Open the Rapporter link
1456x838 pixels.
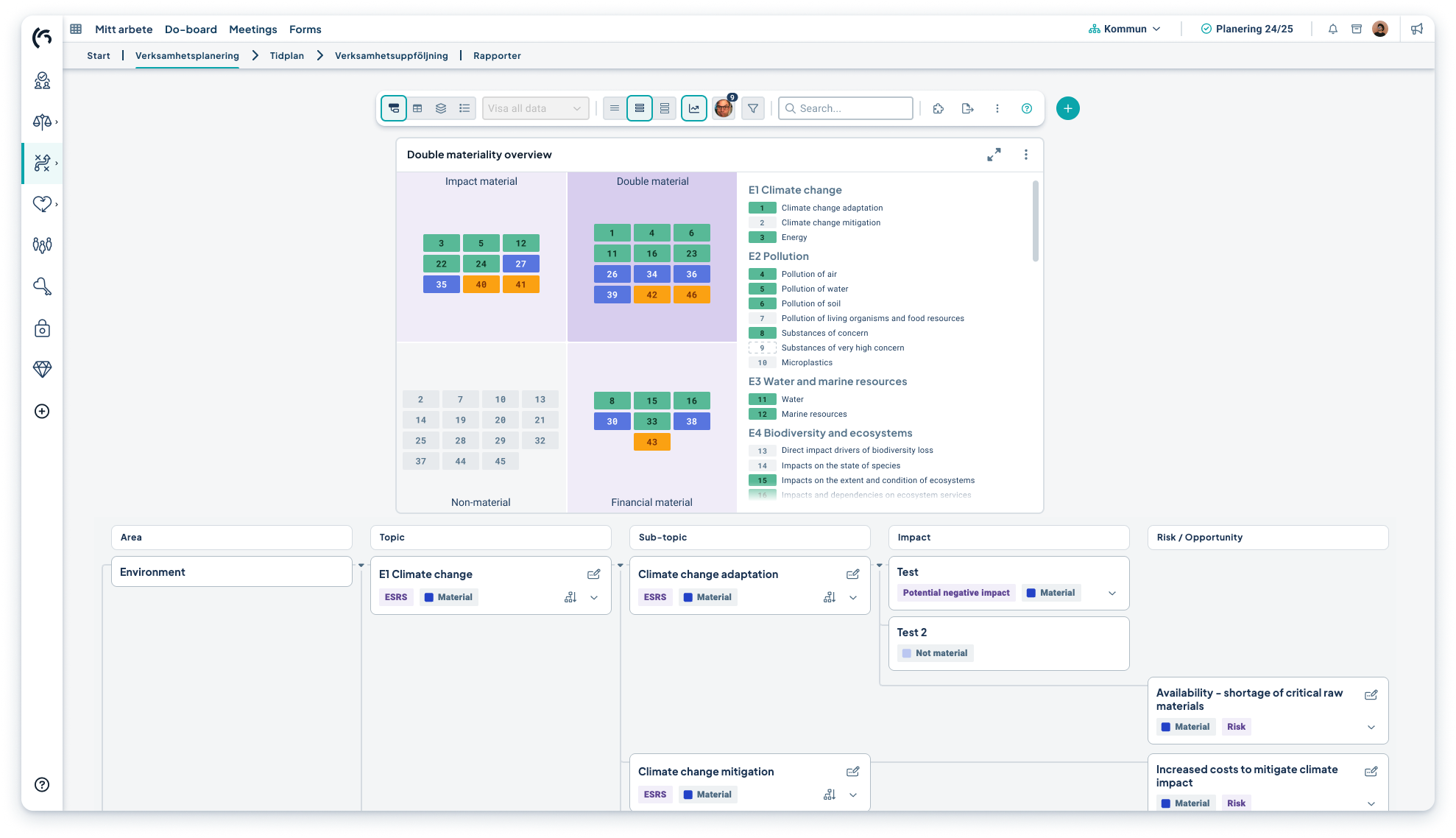497,56
